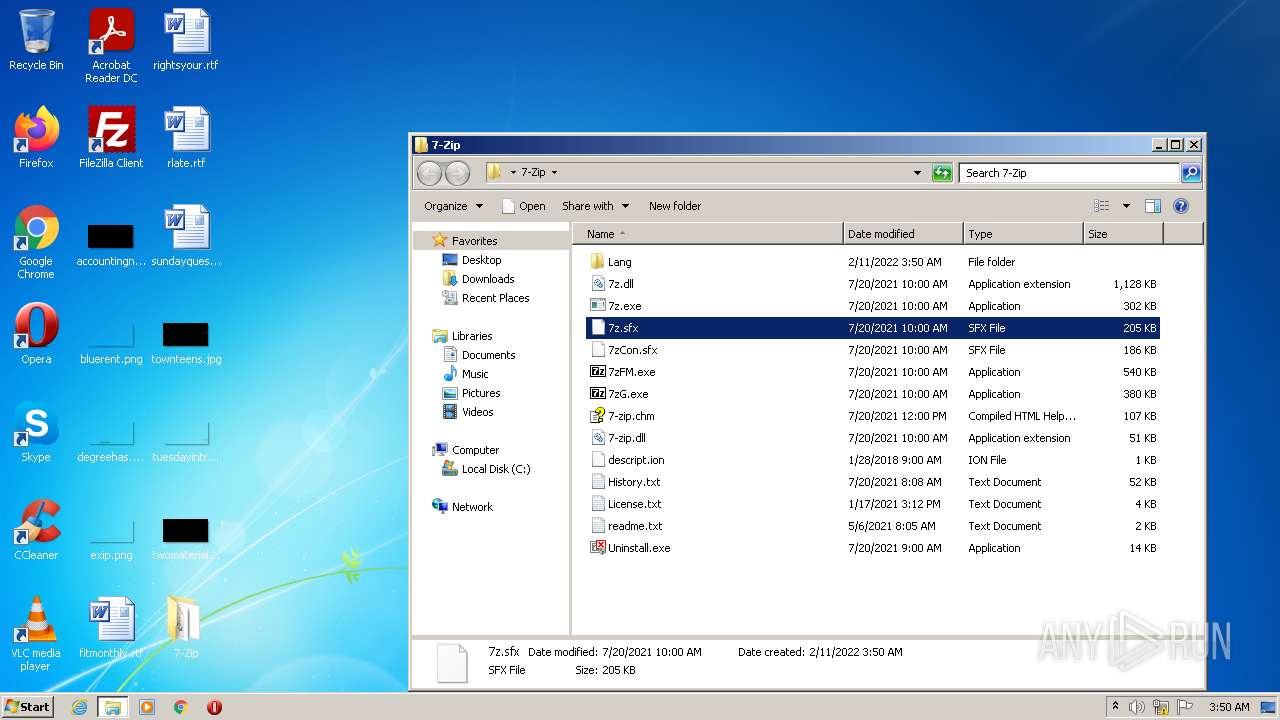The image size is (1280, 720).
Task: Sort by Type column header
Action: 1023,234
